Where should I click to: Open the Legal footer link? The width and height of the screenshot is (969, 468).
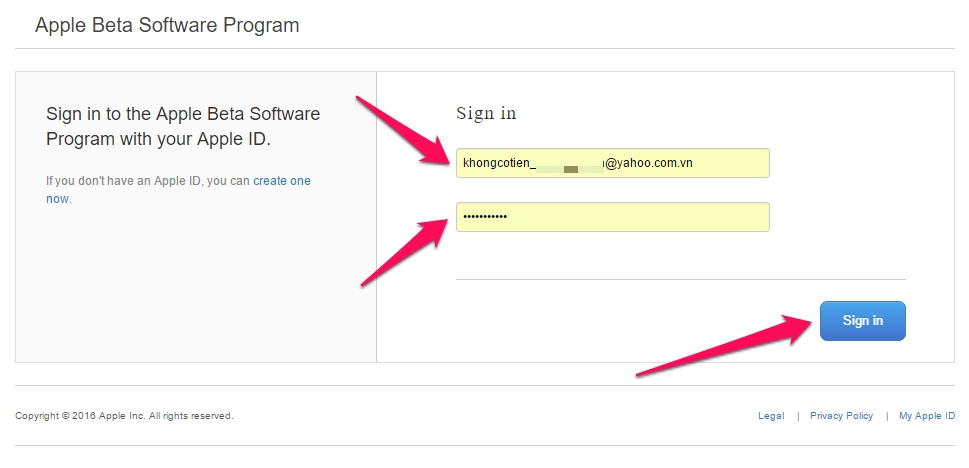(x=771, y=416)
